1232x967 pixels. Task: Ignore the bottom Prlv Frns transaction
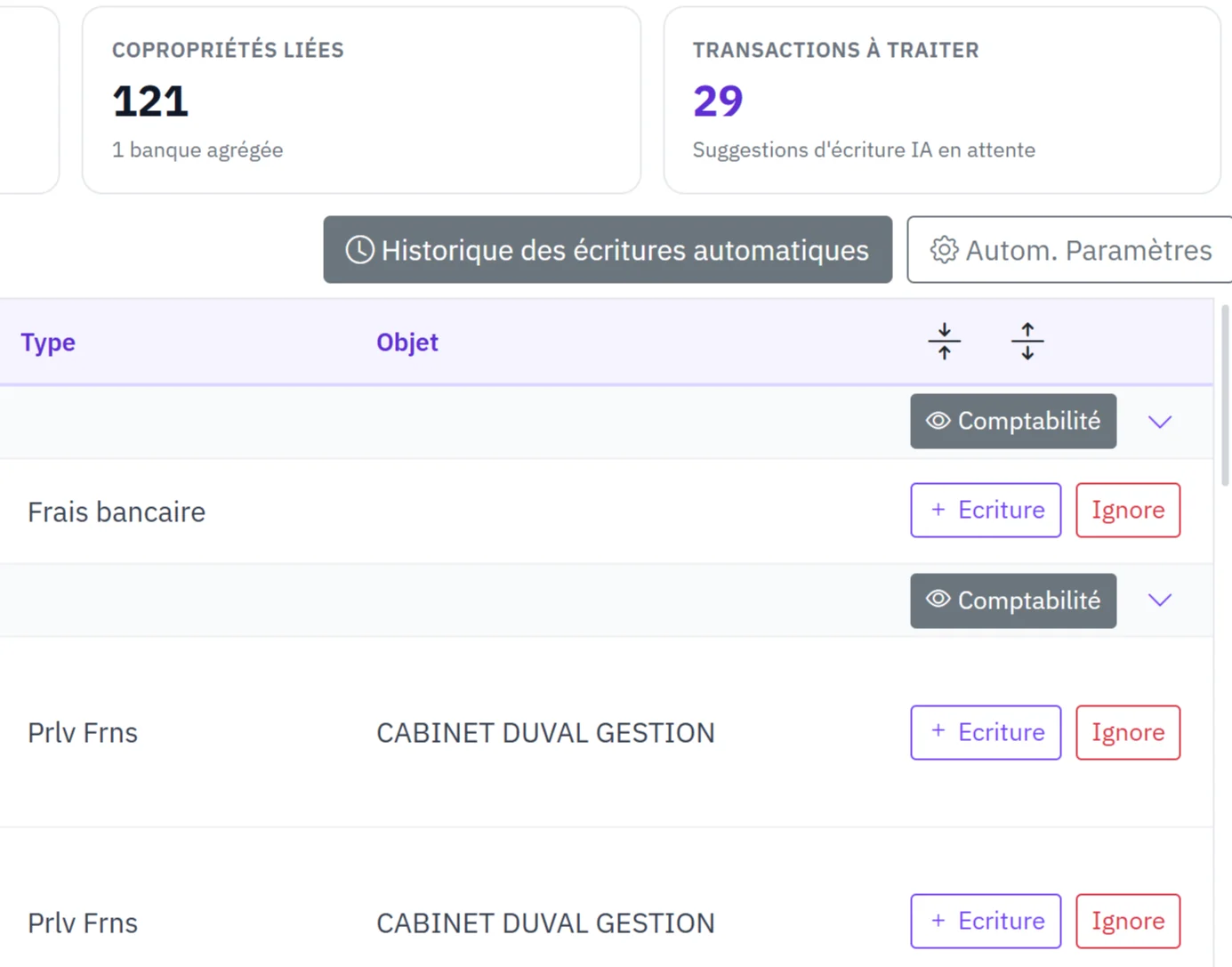(1128, 921)
